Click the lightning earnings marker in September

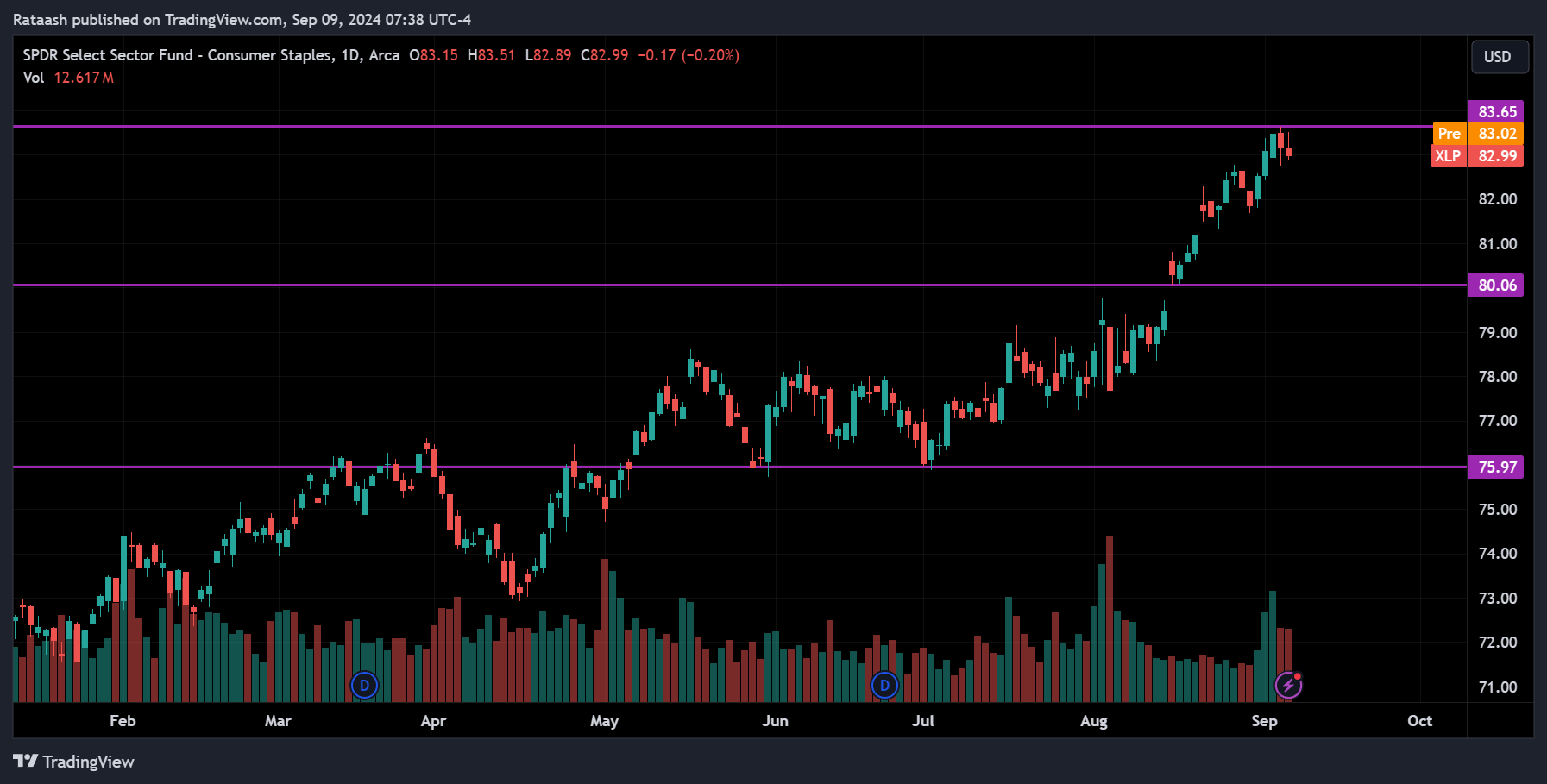coord(1288,686)
